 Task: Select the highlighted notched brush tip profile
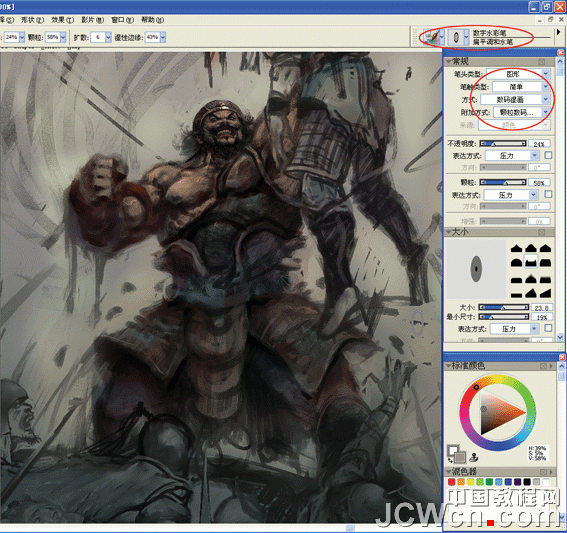pyautogui.click(x=530, y=261)
